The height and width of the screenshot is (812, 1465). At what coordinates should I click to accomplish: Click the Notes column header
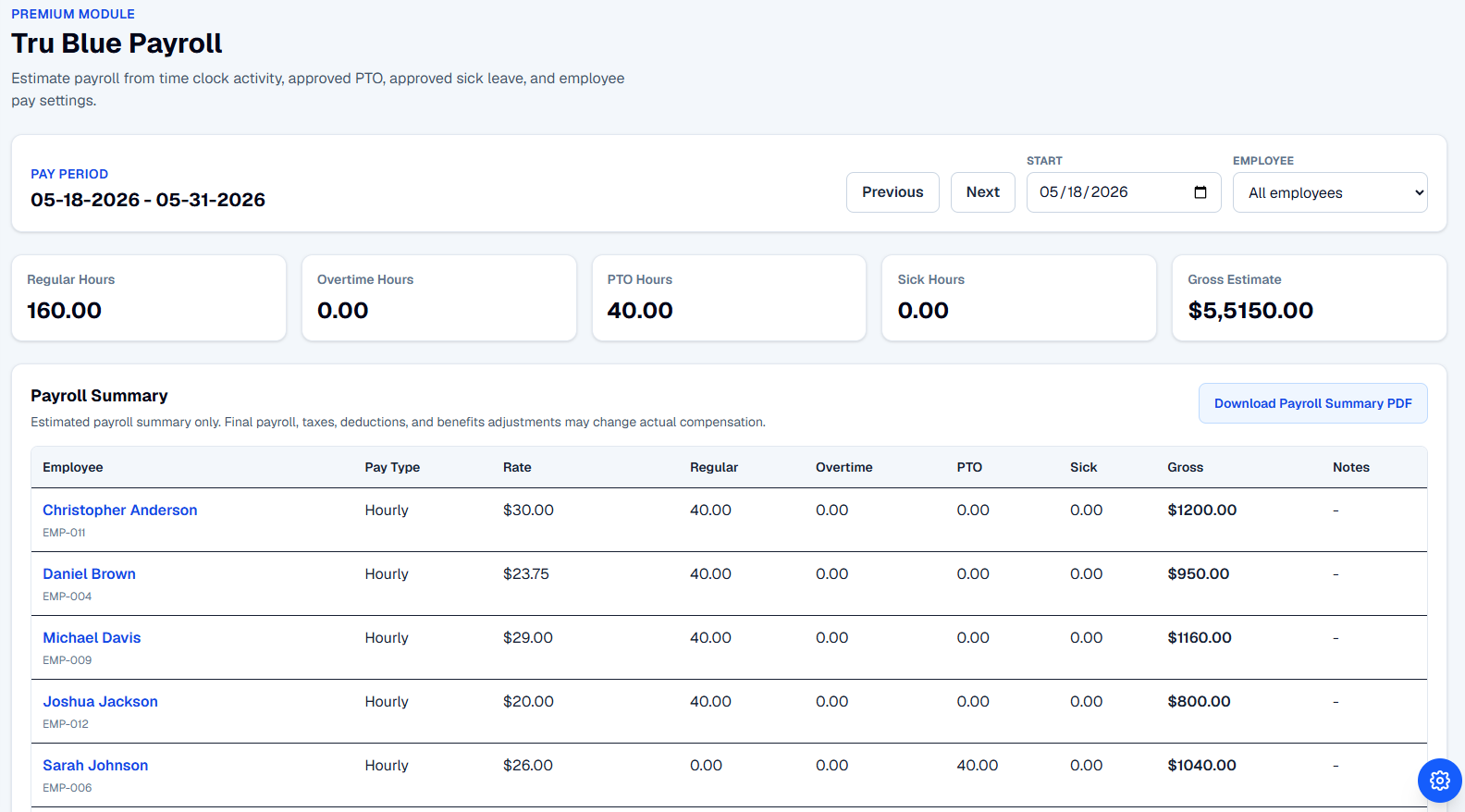coord(1350,467)
